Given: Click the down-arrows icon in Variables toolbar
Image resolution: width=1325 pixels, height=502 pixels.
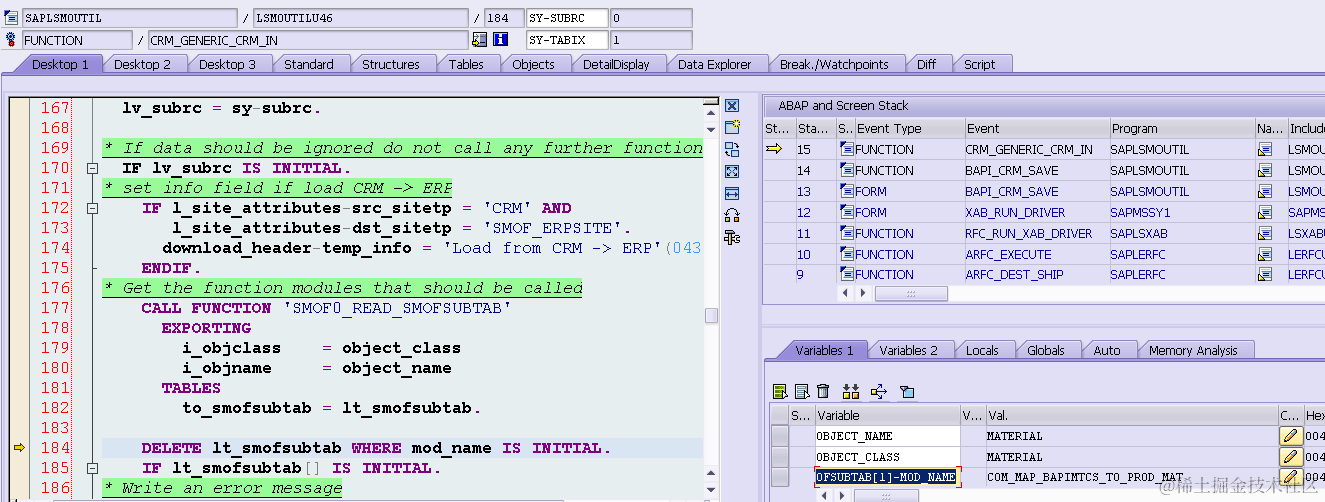Looking at the screenshot, I should point(851,391).
